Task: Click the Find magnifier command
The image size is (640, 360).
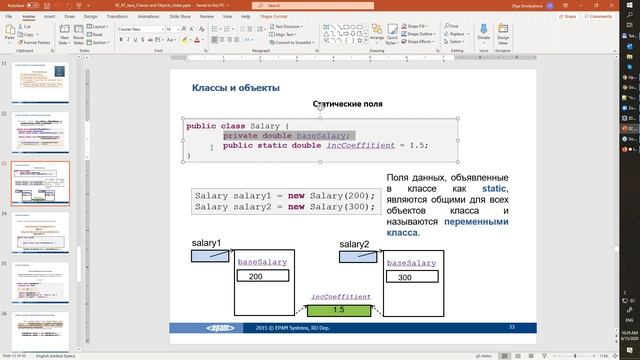Action: [x=451, y=26]
